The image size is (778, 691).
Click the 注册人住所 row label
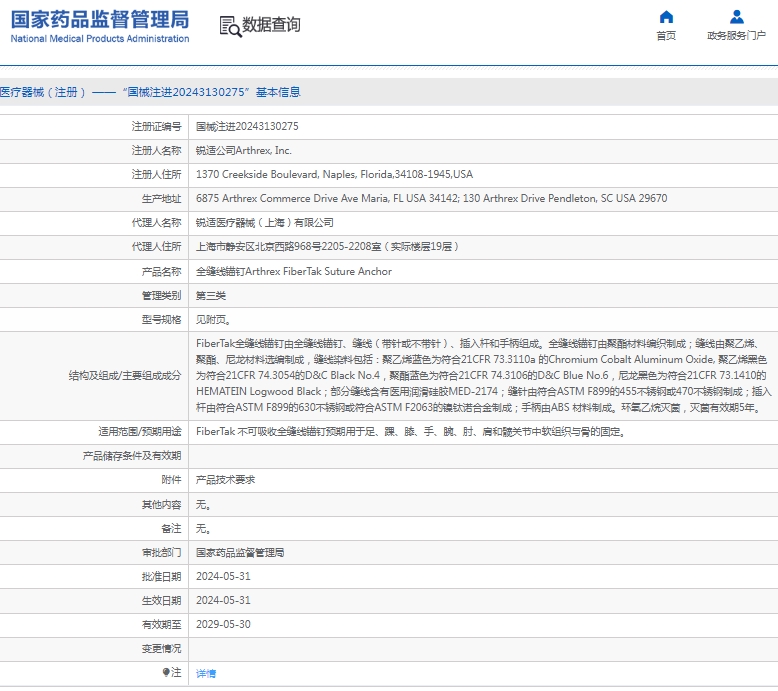click(x=156, y=175)
